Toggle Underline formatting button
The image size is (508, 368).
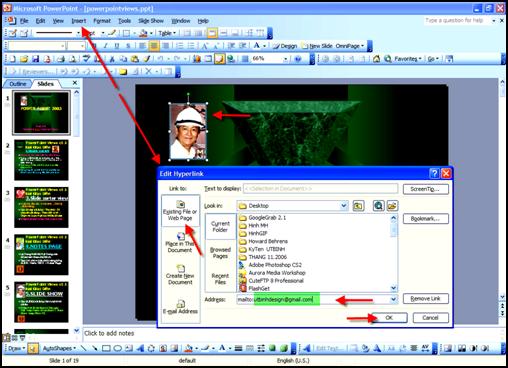click(x=116, y=46)
